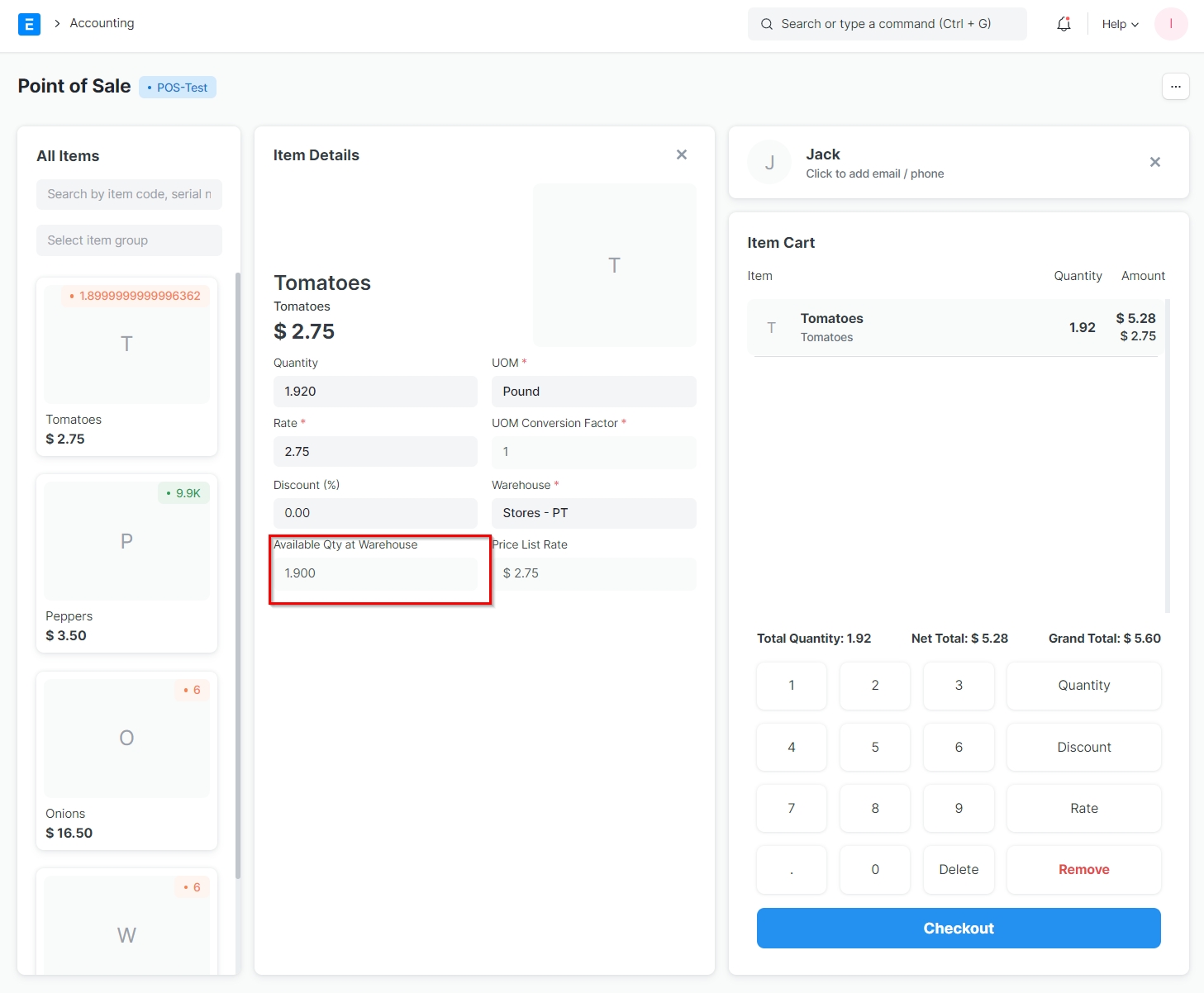The width and height of the screenshot is (1204, 993).
Task: Navigate to Accounting breadcrumb
Action: click(x=102, y=23)
